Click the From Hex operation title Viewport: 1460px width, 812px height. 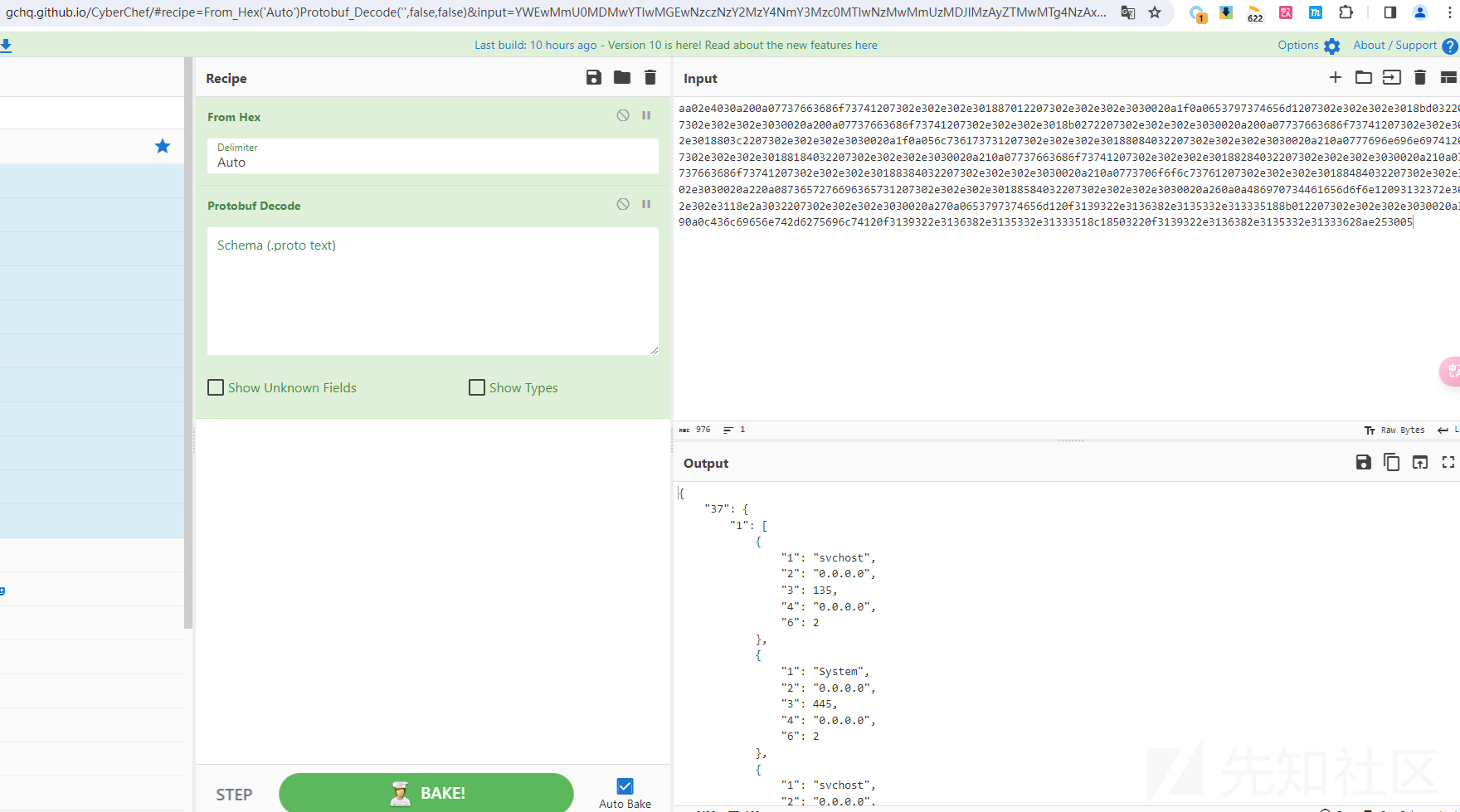tap(234, 117)
